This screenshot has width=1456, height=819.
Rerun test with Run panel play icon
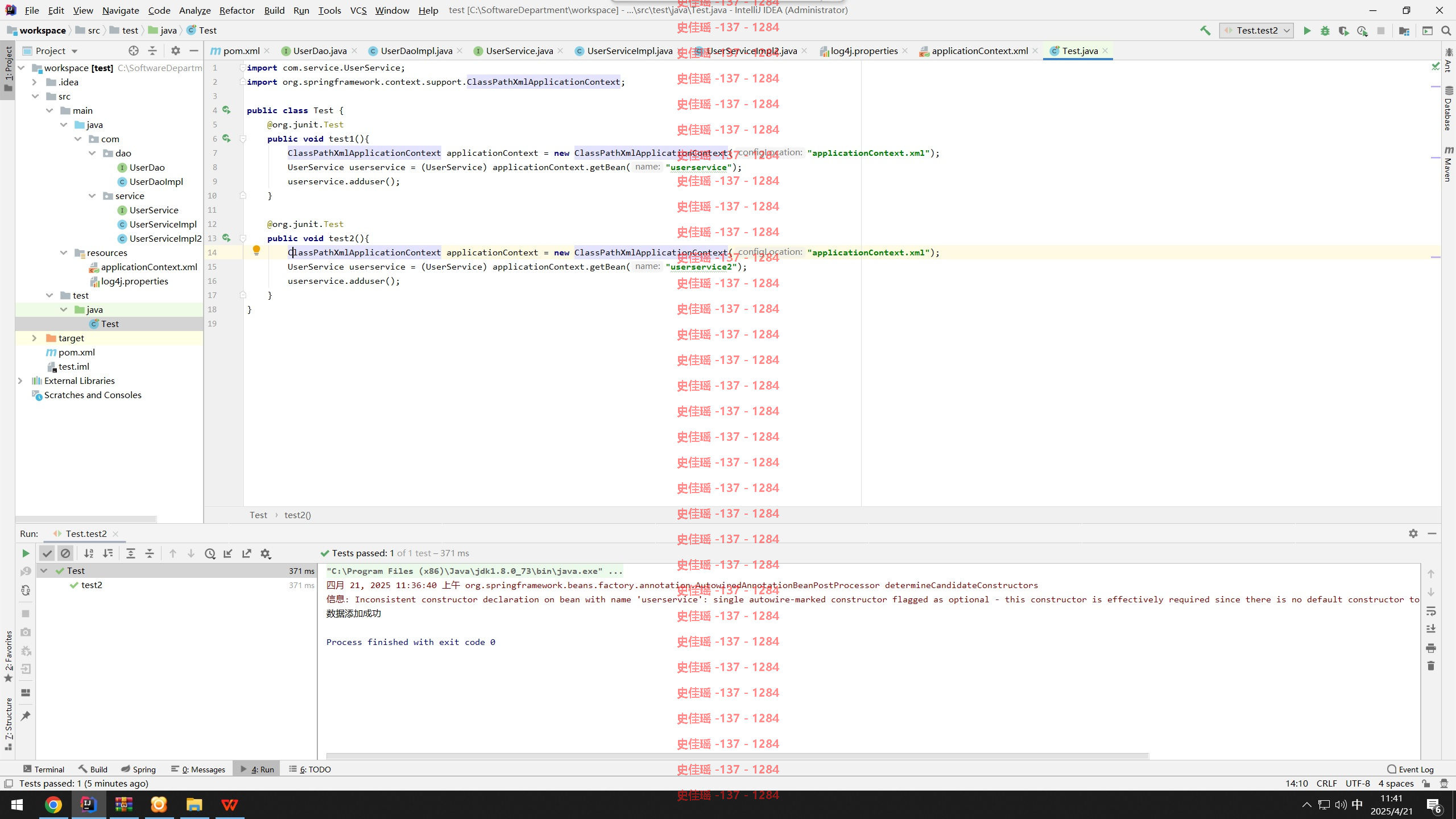pos(26,553)
